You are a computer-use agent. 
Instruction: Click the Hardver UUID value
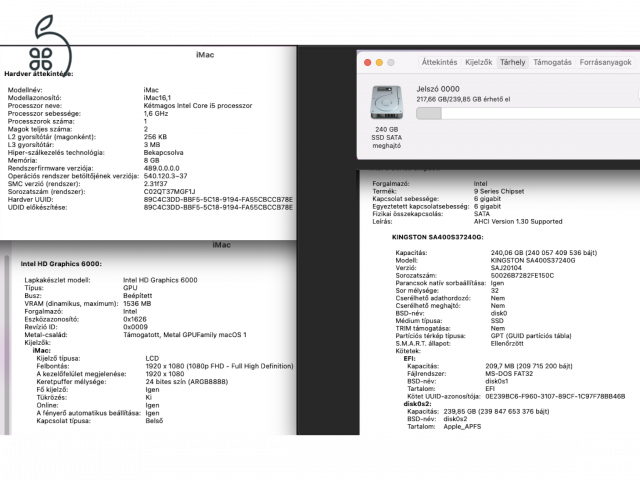tap(218, 200)
